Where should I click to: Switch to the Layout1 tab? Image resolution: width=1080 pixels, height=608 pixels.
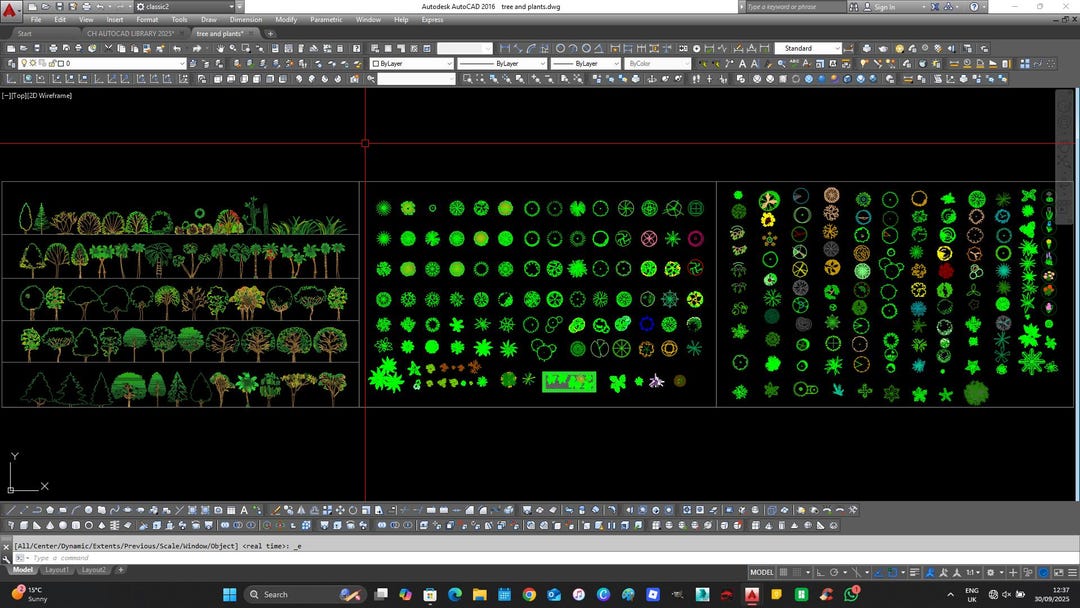click(x=56, y=569)
